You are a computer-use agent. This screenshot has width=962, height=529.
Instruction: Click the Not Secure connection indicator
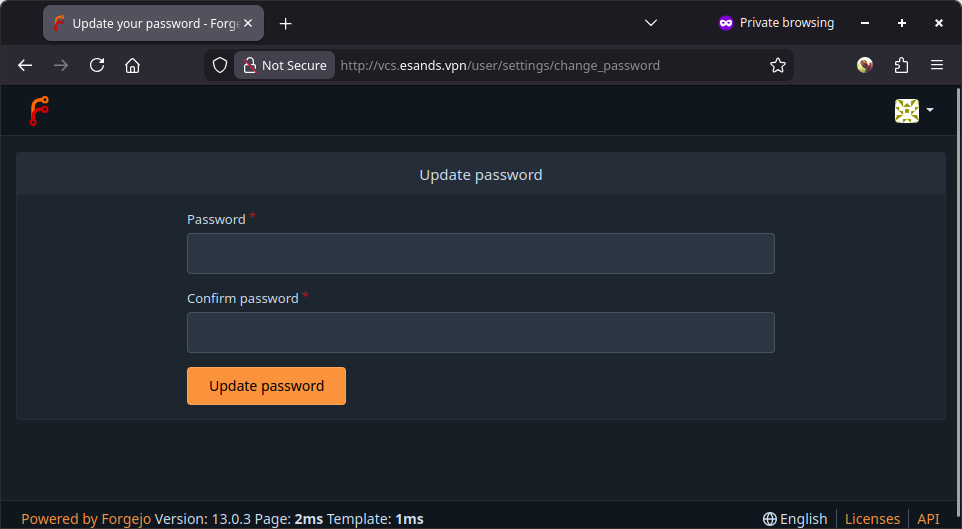pos(285,65)
